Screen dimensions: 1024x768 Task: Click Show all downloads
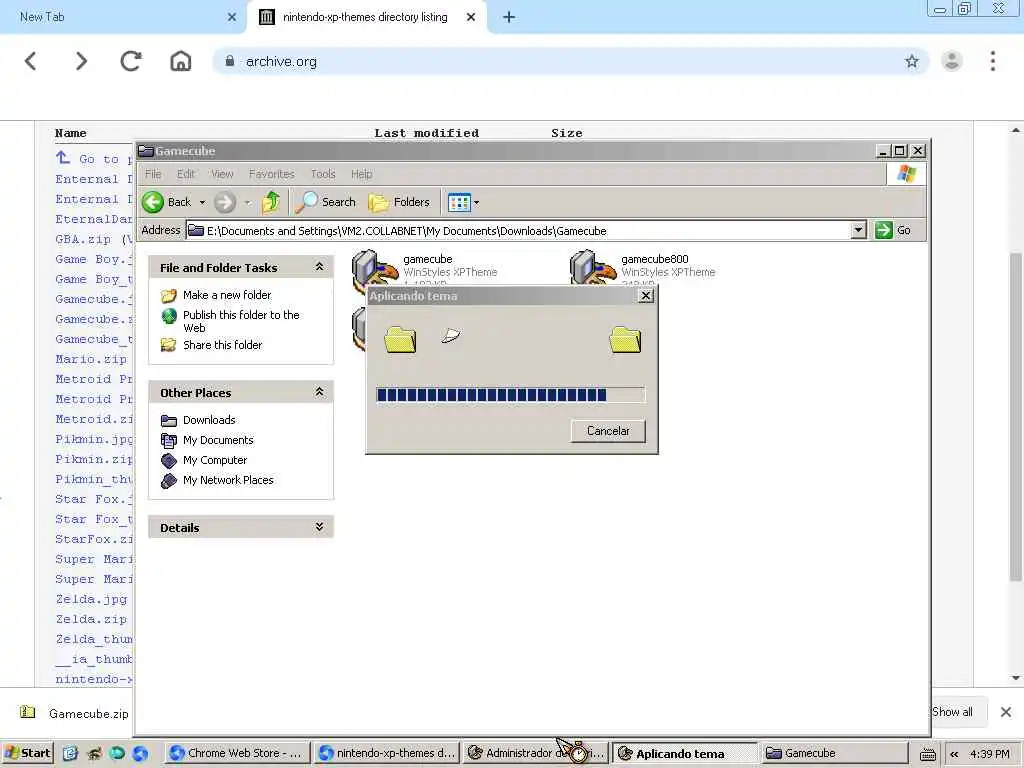click(x=952, y=712)
